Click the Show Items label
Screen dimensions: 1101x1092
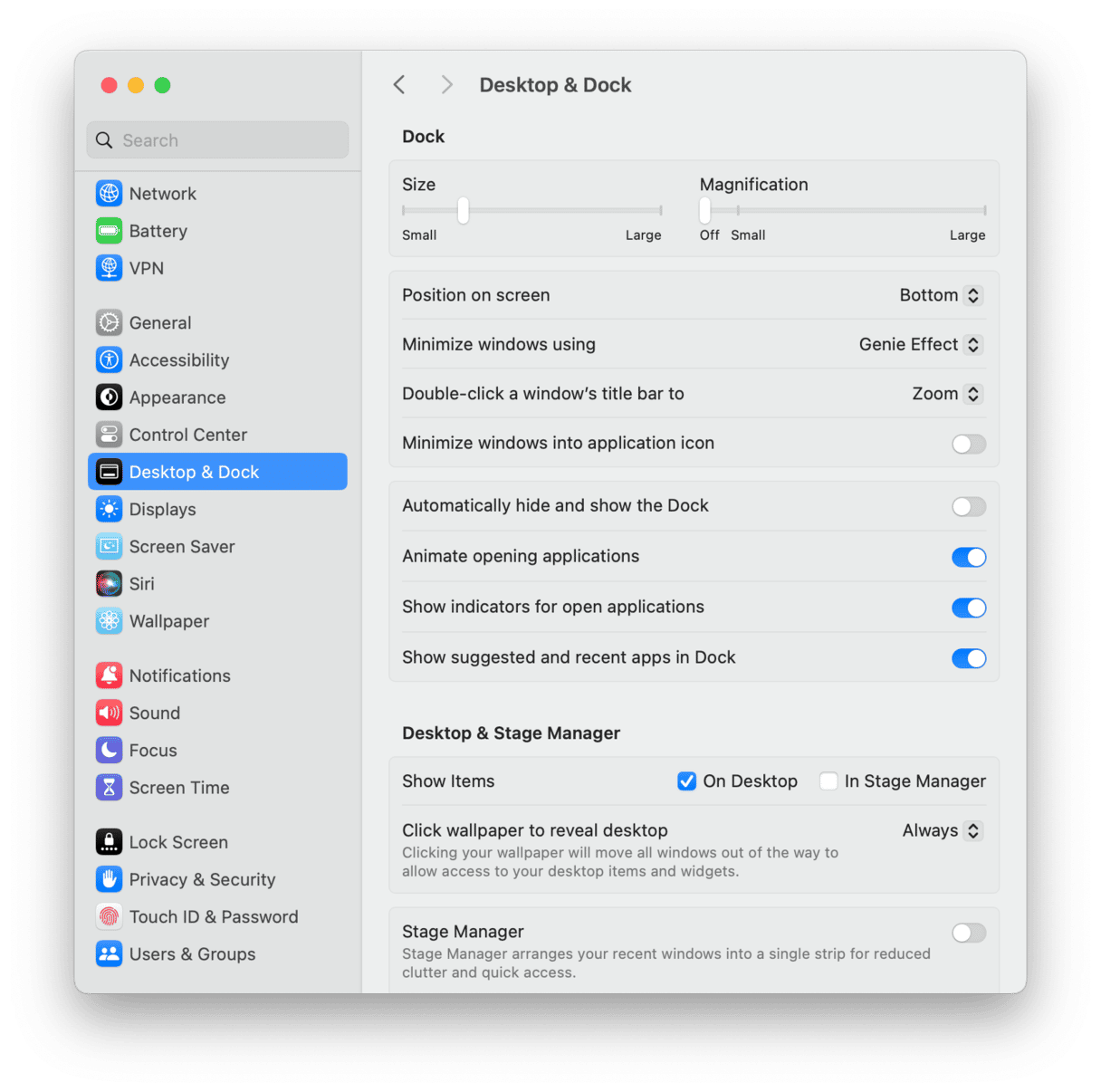point(448,781)
